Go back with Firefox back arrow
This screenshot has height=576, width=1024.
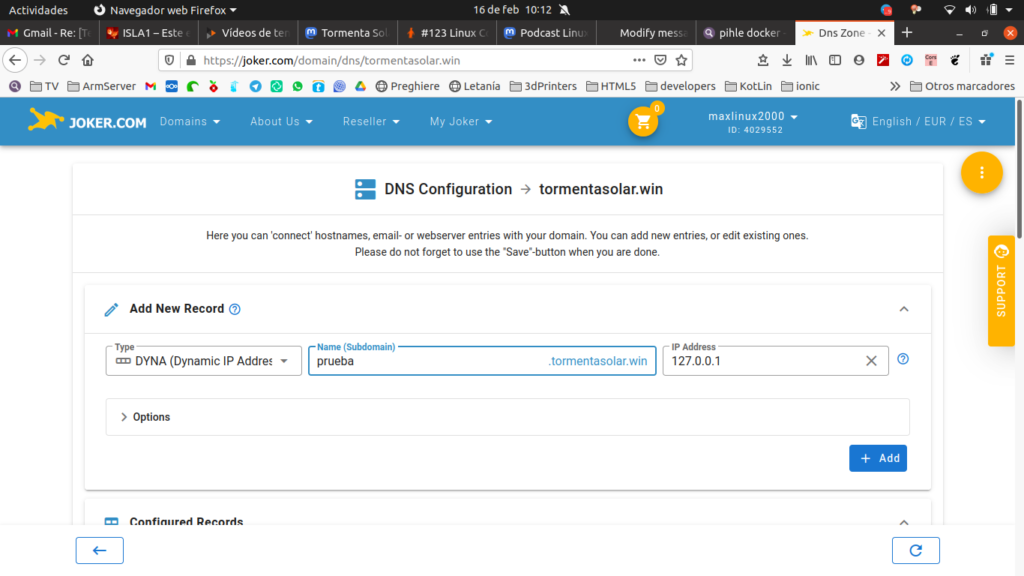click(x=15, y=60)
